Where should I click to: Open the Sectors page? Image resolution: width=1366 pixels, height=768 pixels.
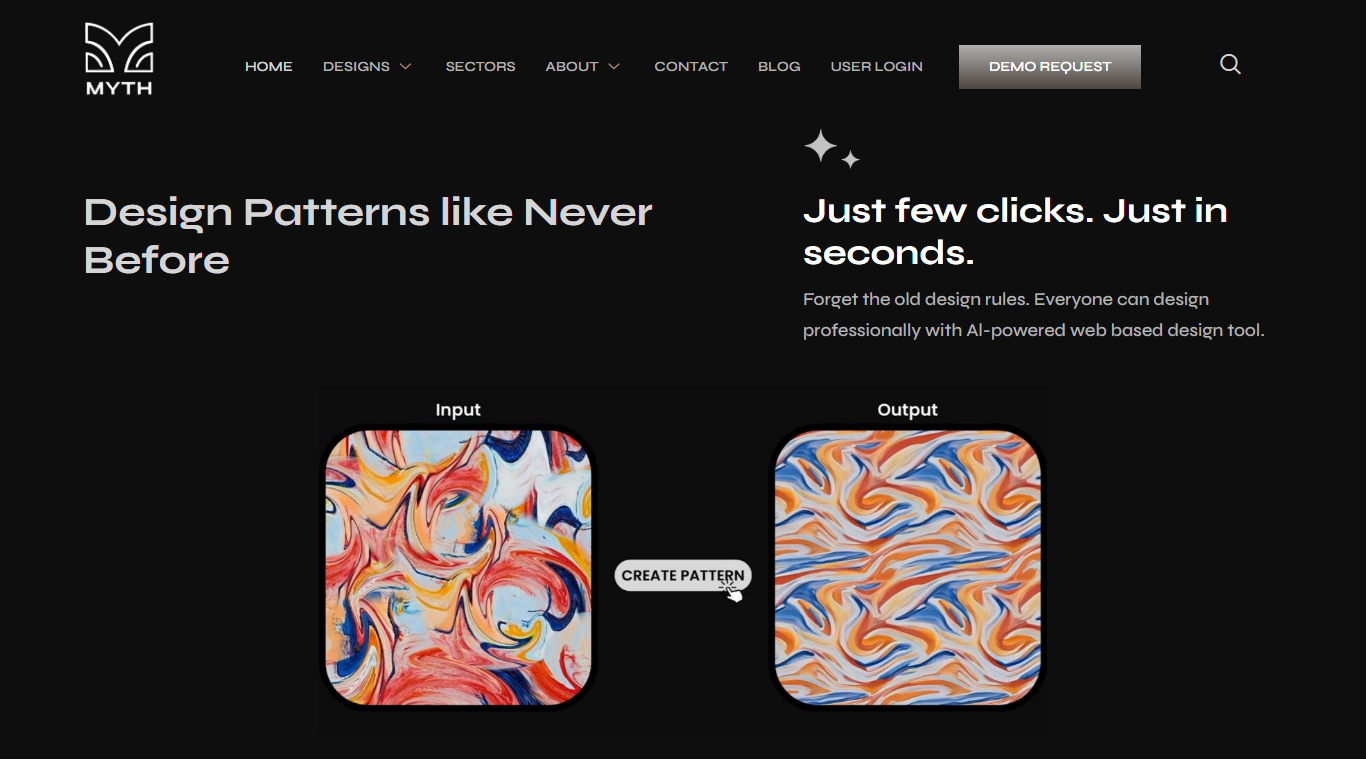[x=480, y=67]
